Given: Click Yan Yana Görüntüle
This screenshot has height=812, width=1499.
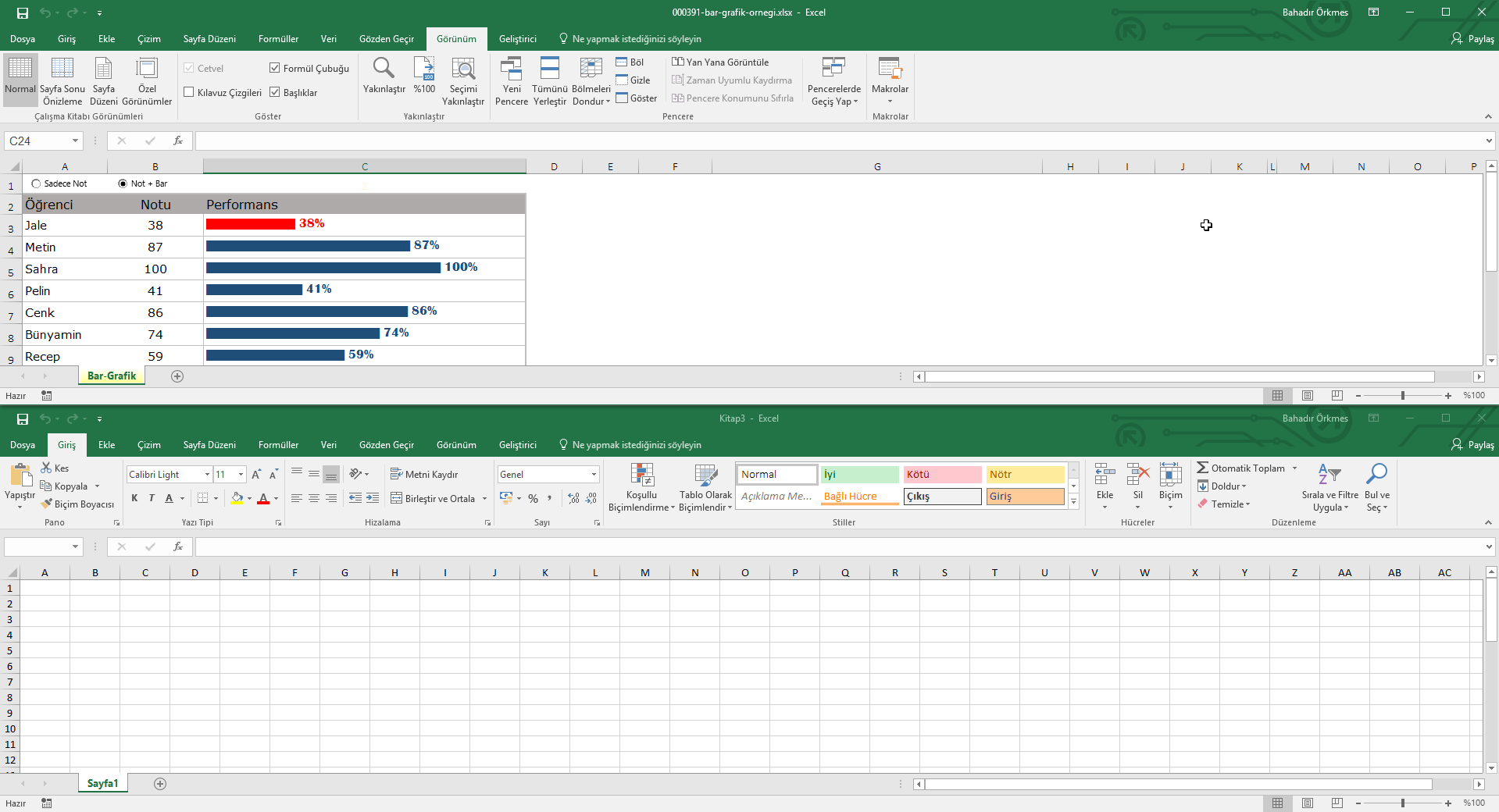Looking at the screenshot, I should [720, 62].
